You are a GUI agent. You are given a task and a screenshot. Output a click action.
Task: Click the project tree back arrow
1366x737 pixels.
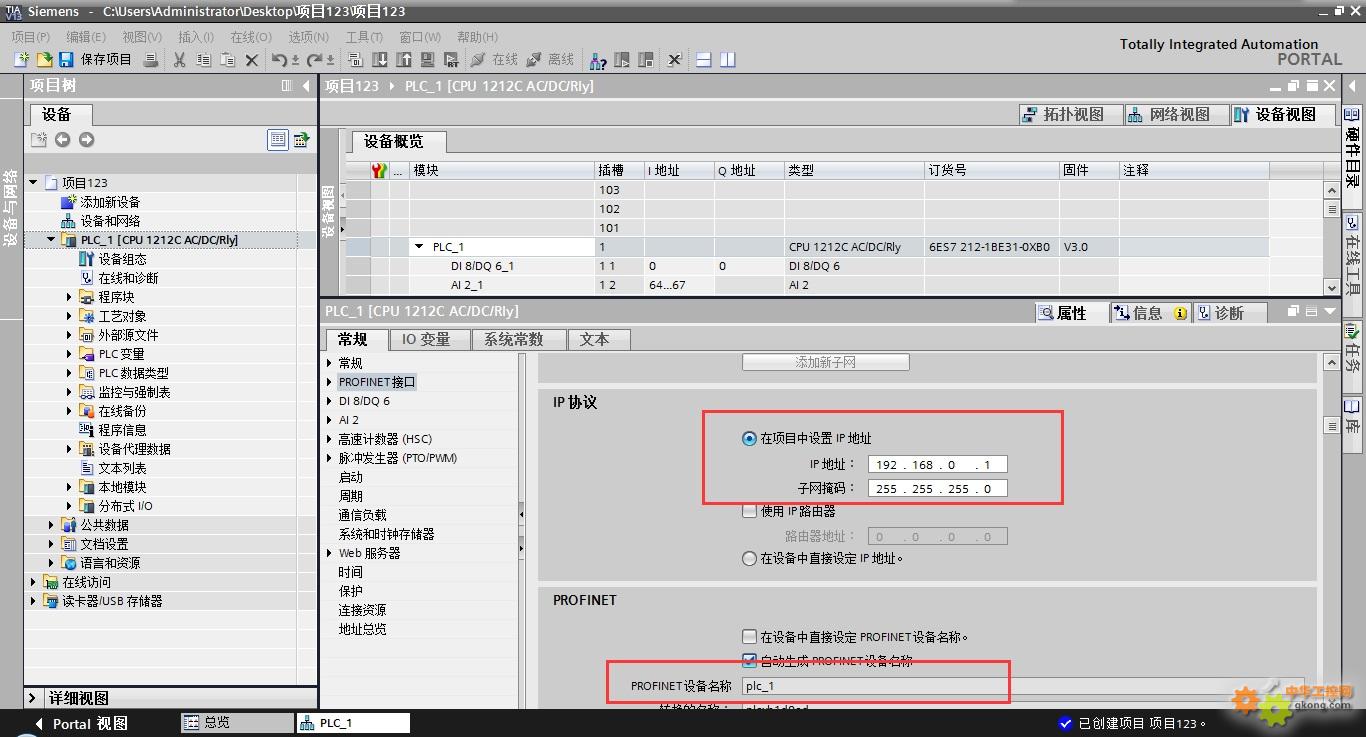(62, 140)
